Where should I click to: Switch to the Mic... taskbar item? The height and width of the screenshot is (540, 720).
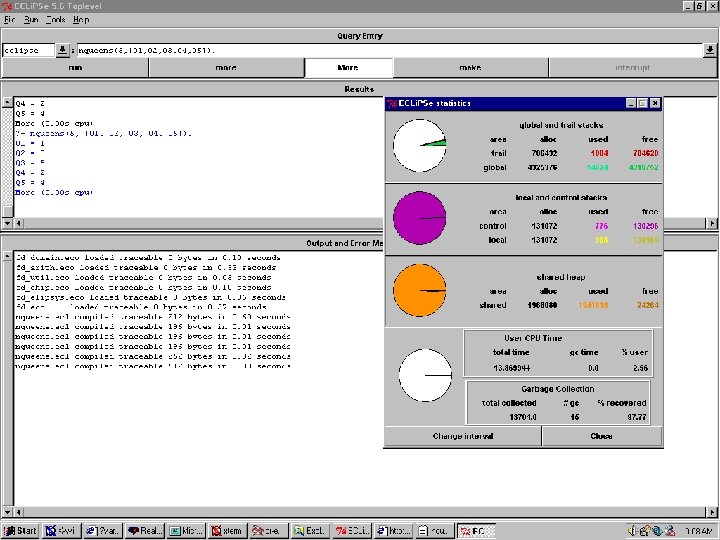[x=186, y=531]
